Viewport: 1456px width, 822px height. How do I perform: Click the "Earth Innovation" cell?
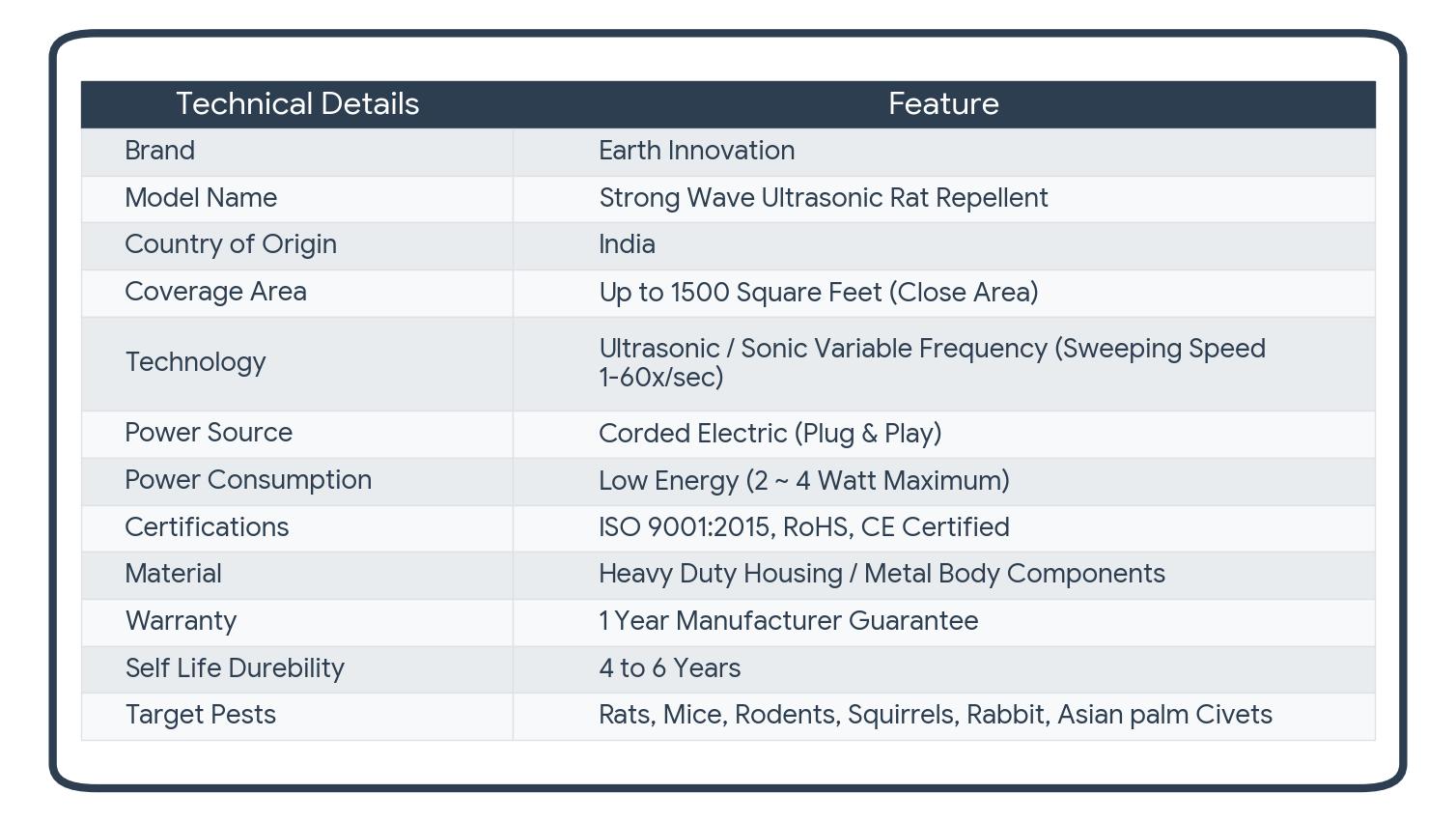pyautogui.click(x=696, y=151)
